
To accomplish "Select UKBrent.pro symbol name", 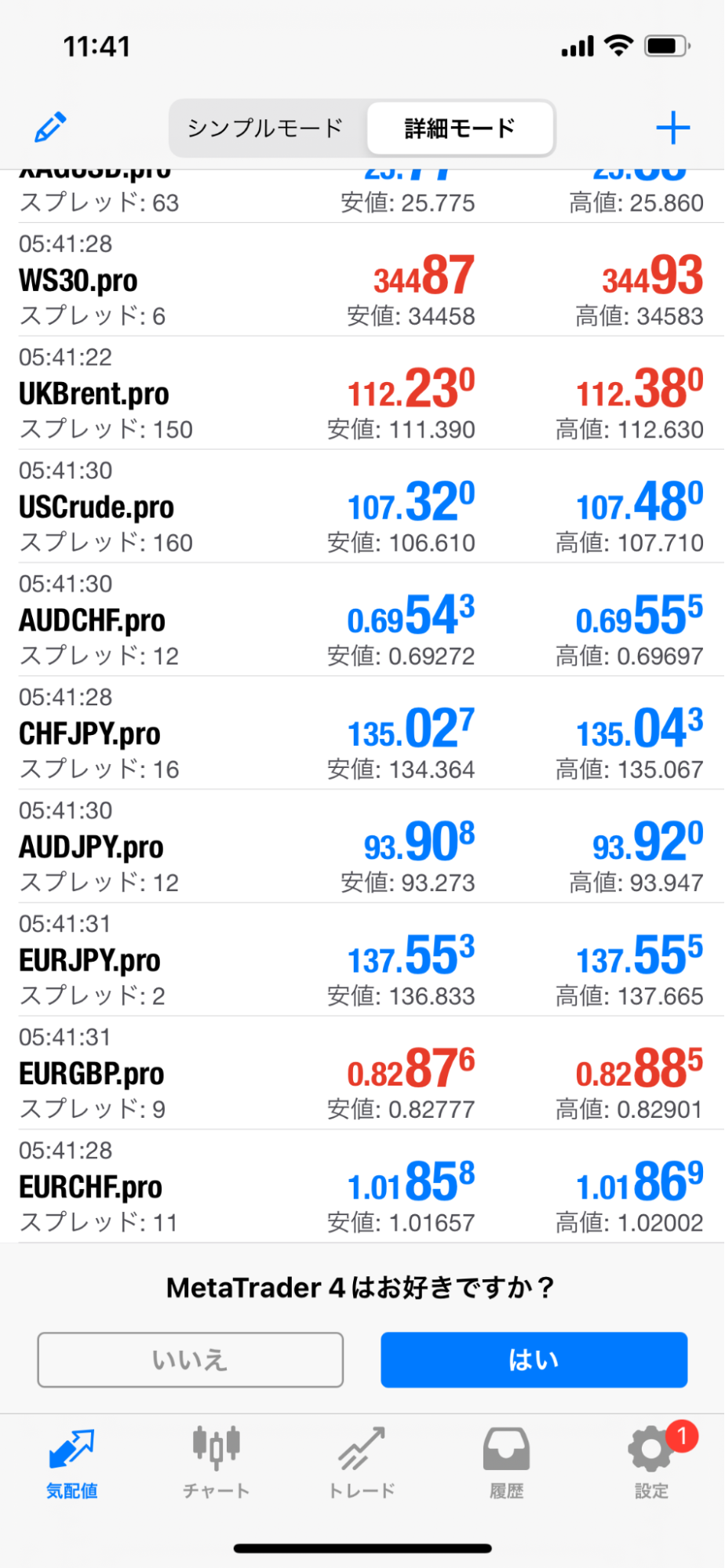I will (94, 394).
